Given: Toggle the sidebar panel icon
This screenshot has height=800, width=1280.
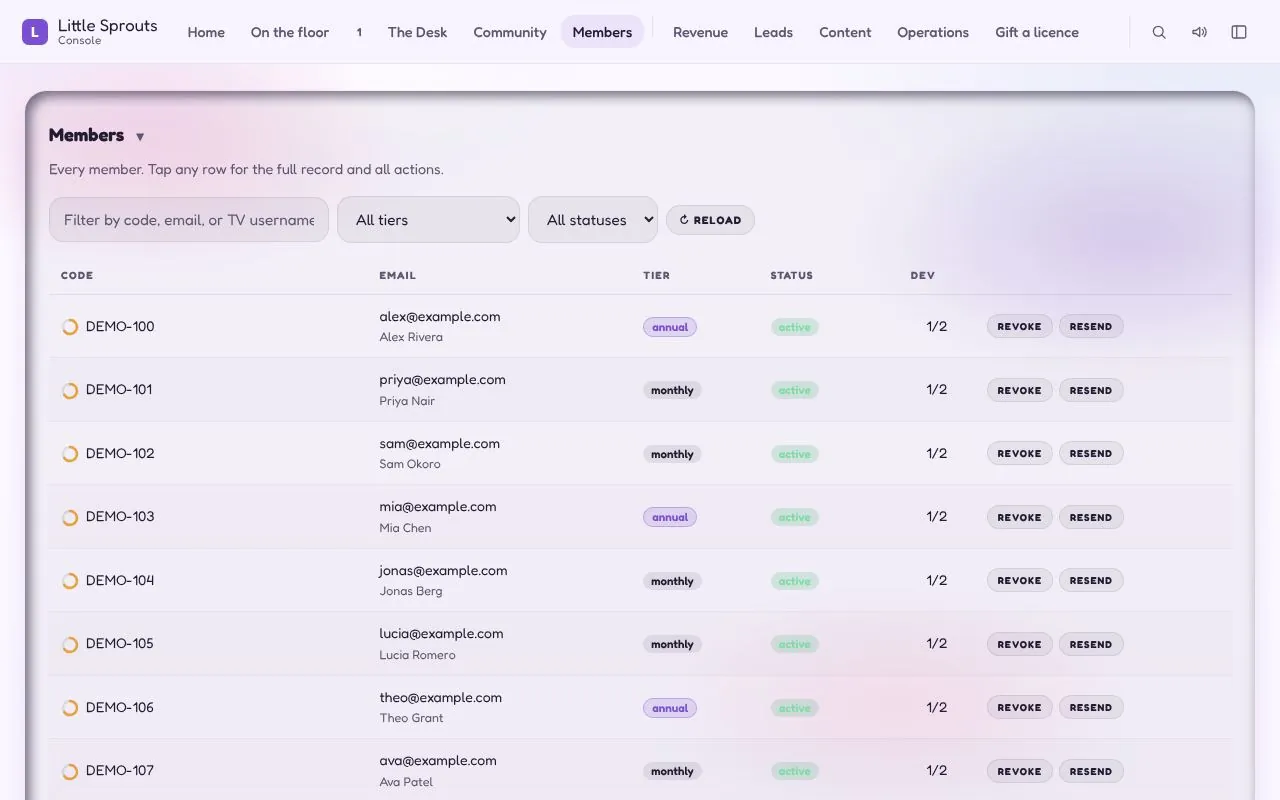Looking at the screenshot, I should (1239, 32).
